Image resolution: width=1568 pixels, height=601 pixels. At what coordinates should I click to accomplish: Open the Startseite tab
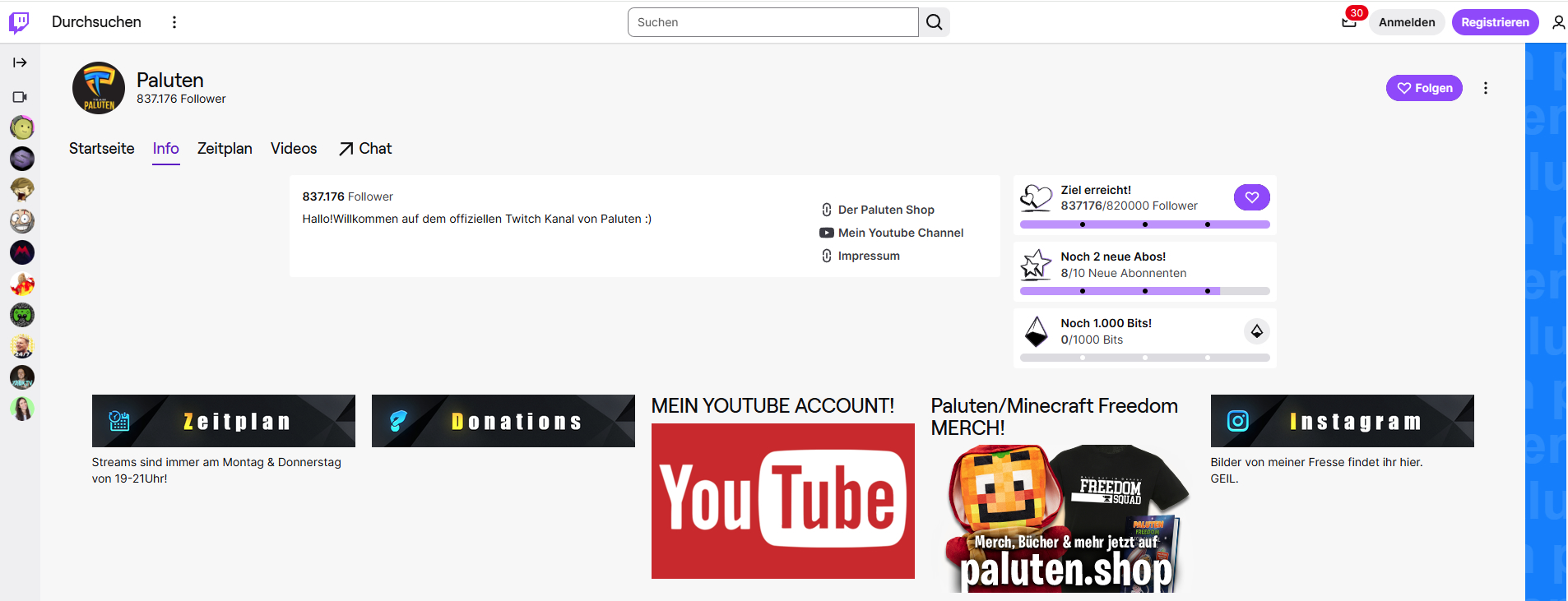click(x=102, y=149)
